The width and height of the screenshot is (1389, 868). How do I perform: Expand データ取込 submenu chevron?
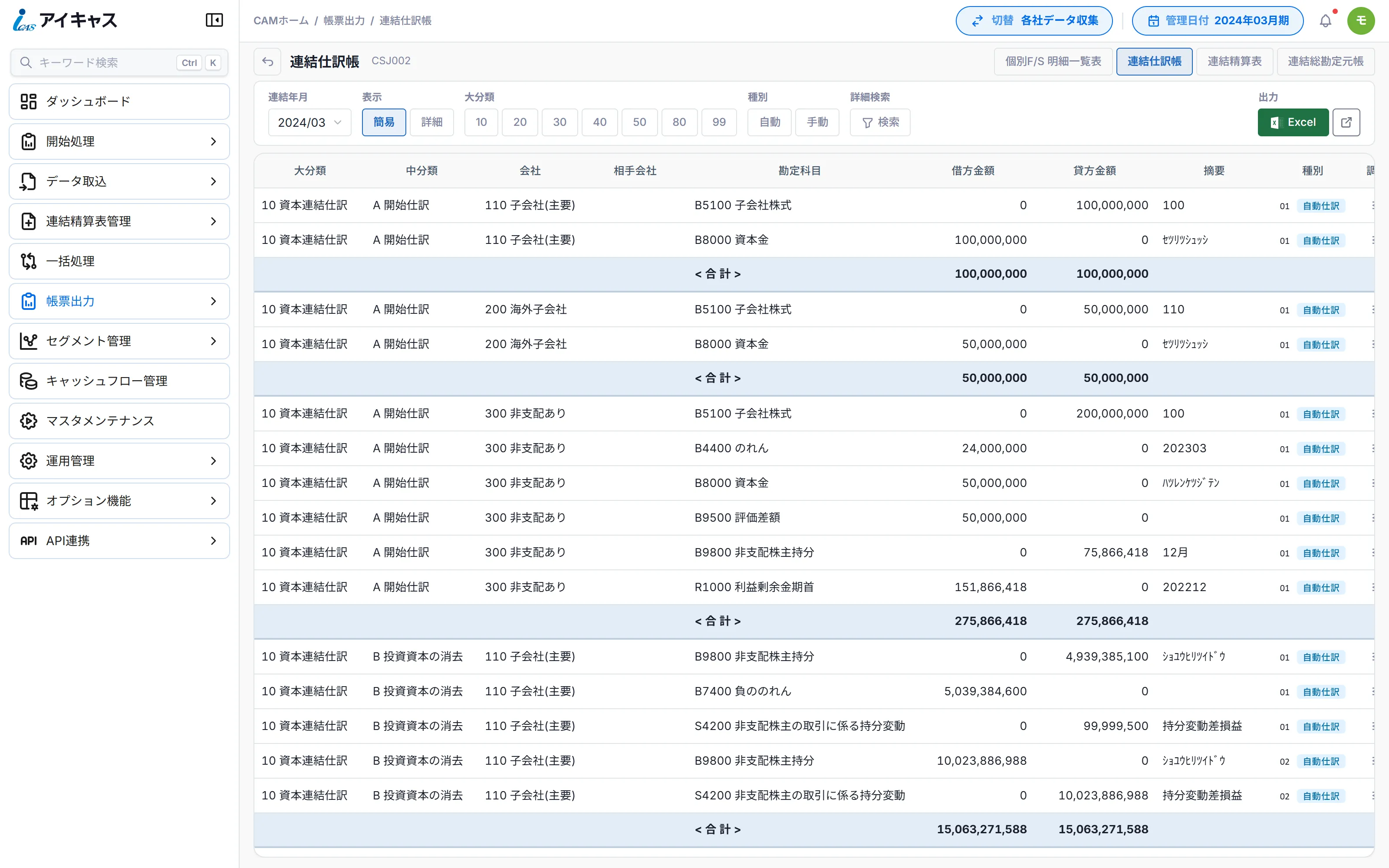tap(214, 181)
